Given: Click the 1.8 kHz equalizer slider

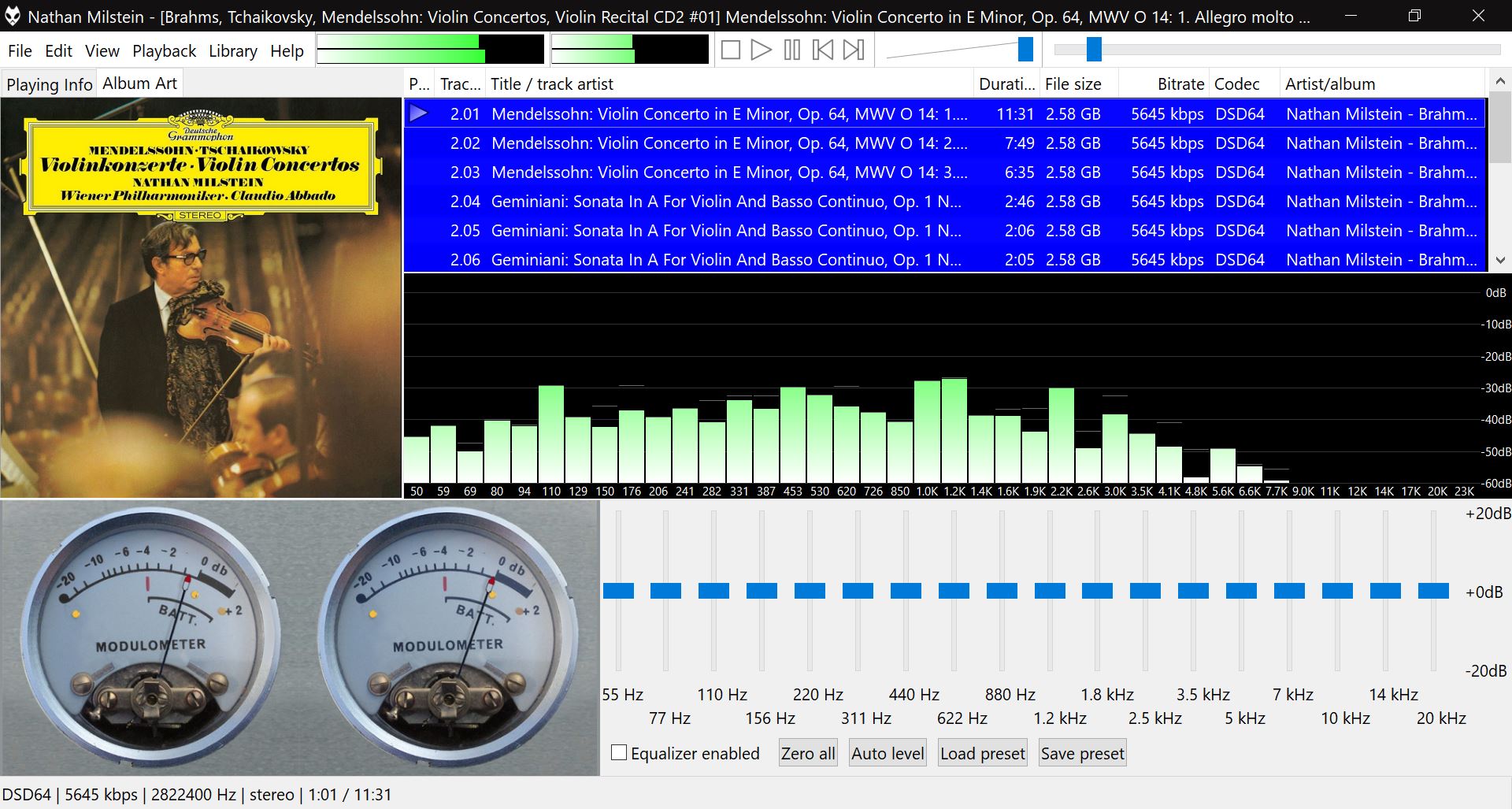Looking at the screenshot, I should click(1097, 591).
